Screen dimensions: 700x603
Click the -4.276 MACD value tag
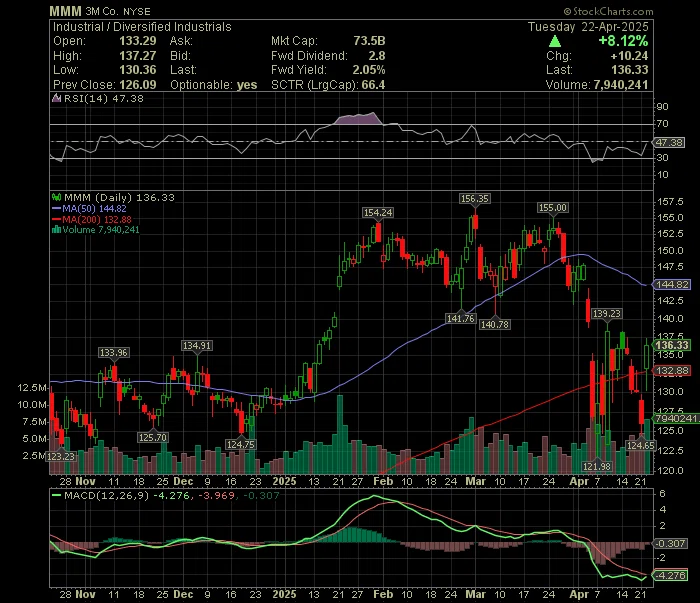pos(670,575)
